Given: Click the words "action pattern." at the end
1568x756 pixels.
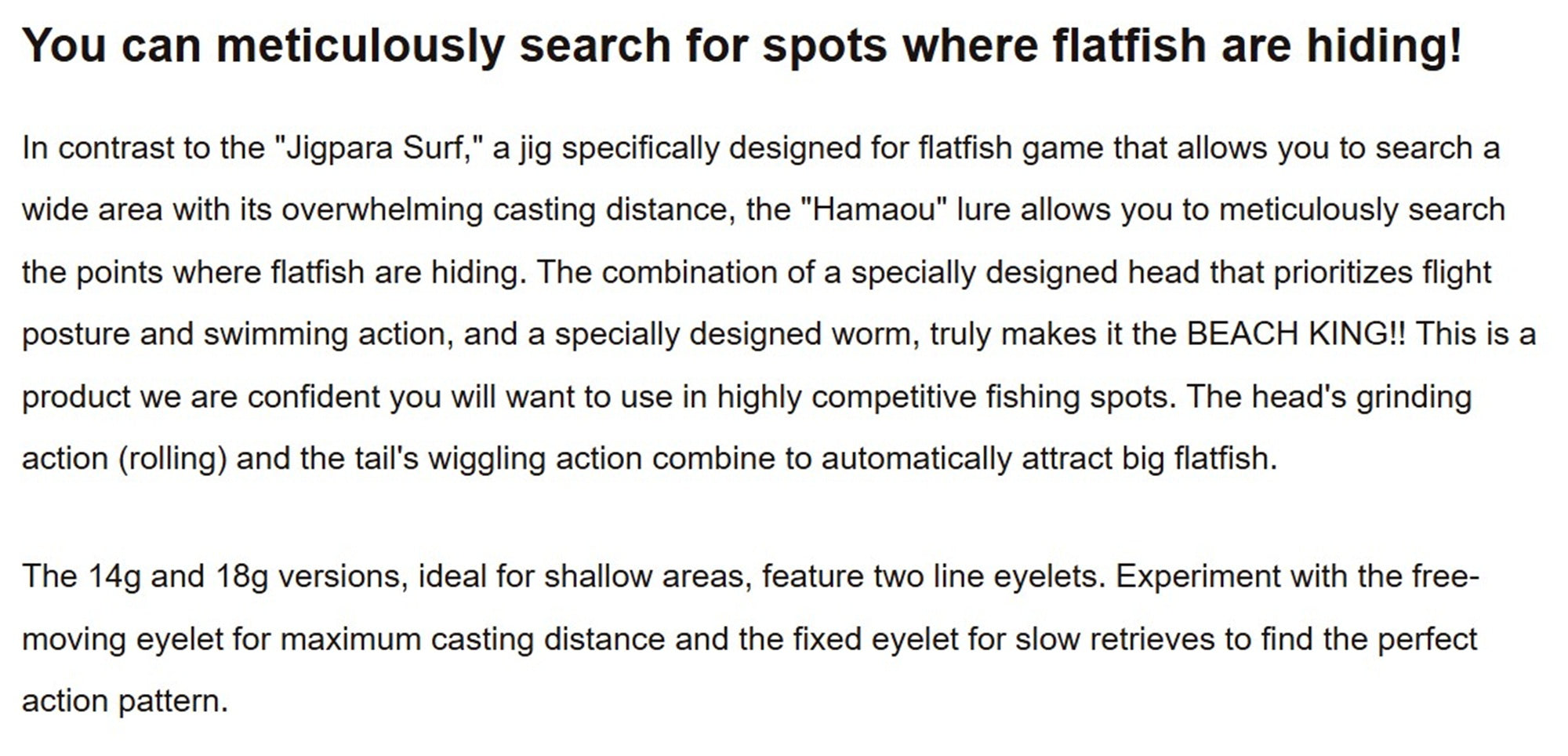Looking at the screenshot, I should point(125,701).
